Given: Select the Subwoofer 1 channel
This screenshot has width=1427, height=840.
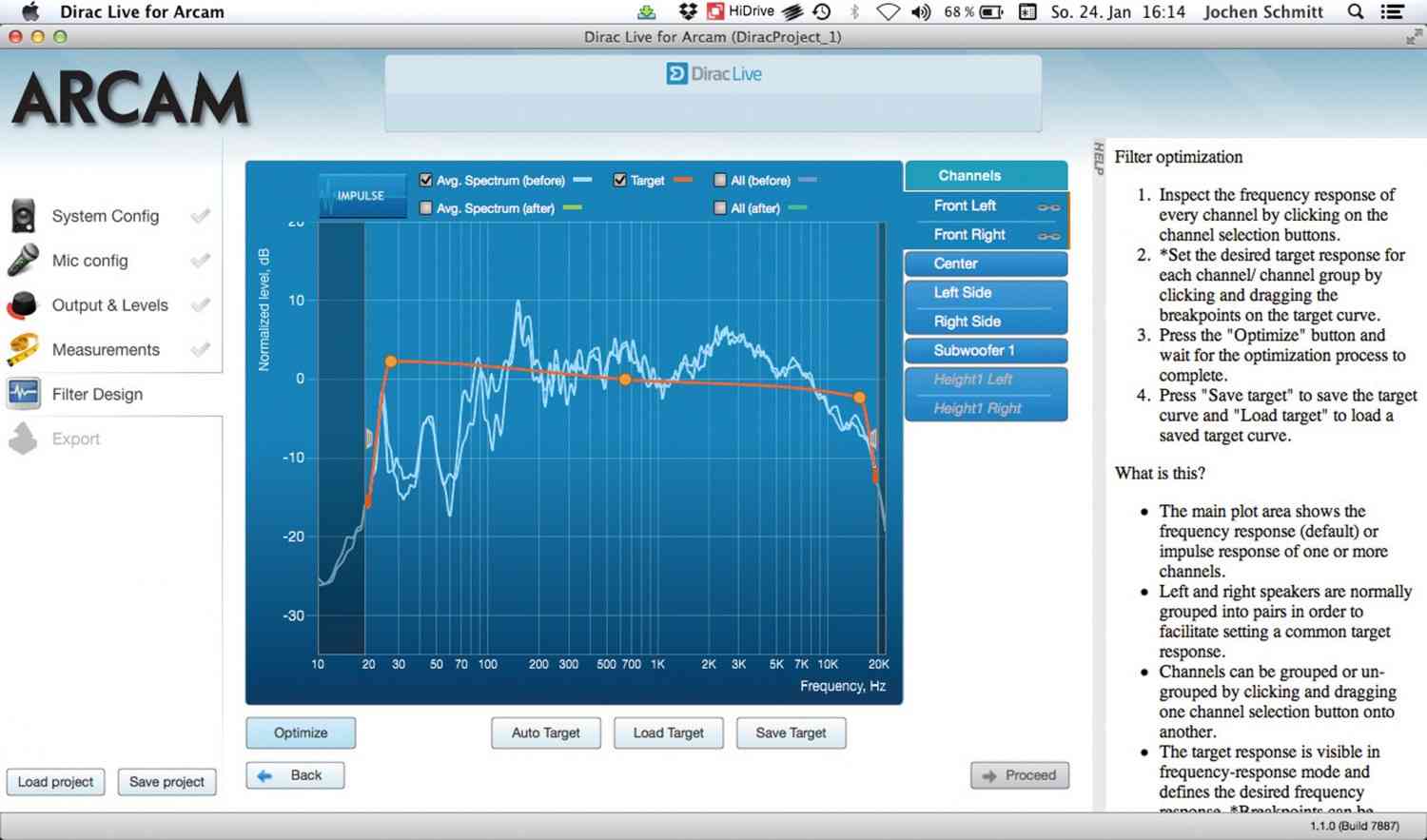Looking at the screenshot, I should (986, 350).
